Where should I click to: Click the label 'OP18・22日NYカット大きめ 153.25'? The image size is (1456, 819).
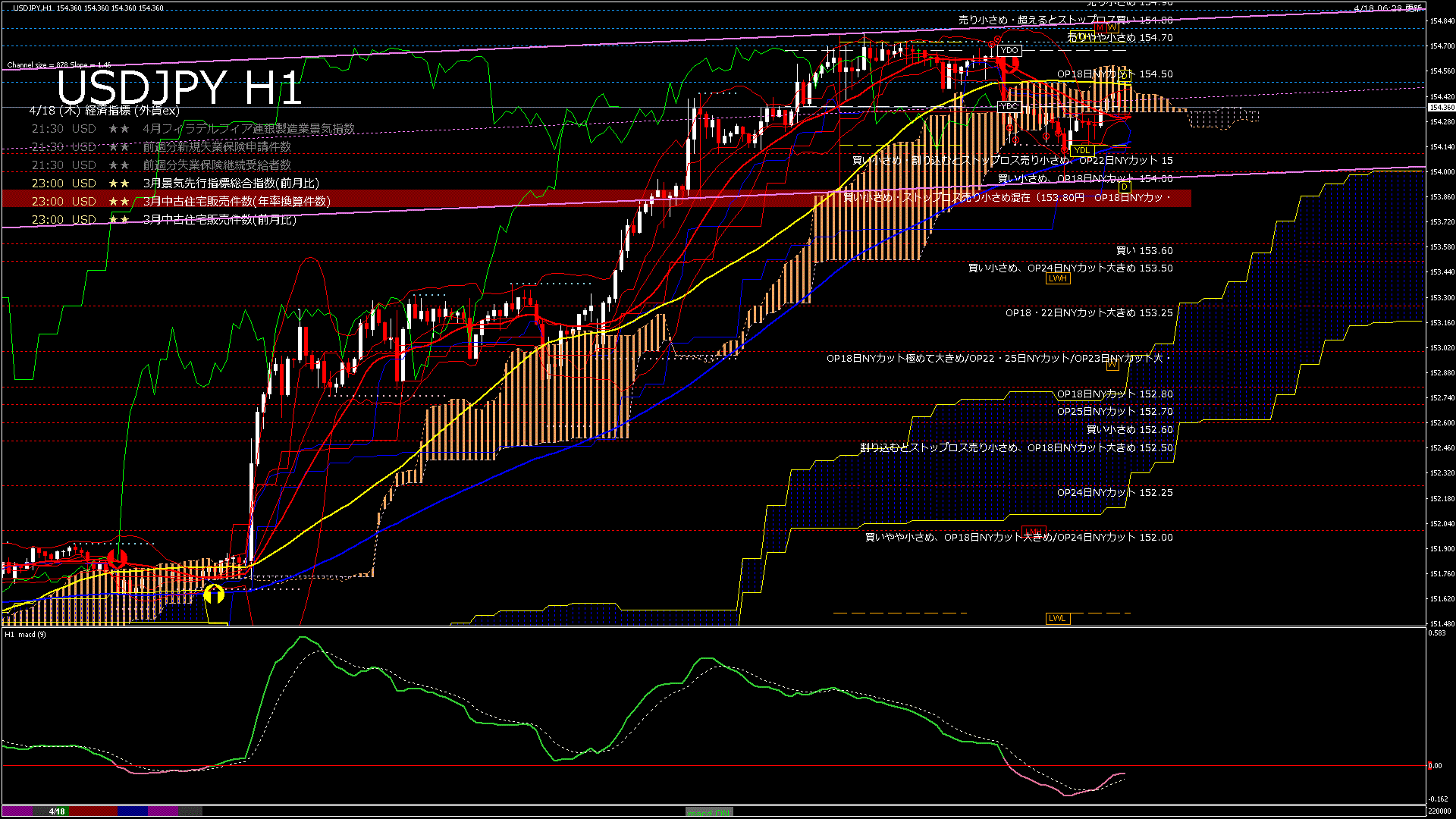click(1089, 313)
